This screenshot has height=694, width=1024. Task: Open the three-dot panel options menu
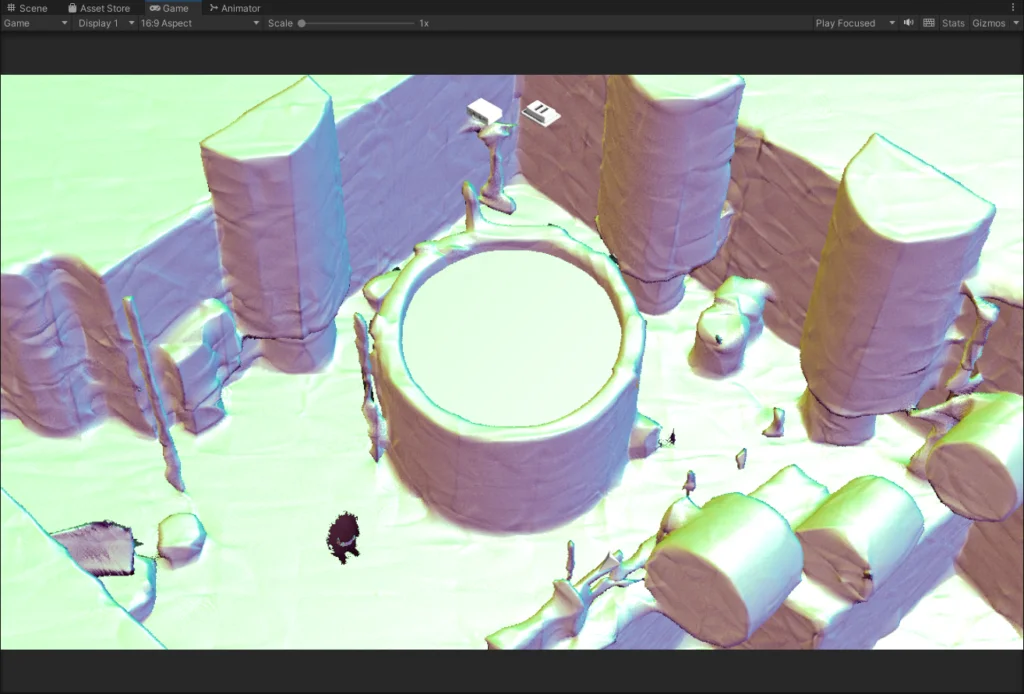[x=1013, y=7]
